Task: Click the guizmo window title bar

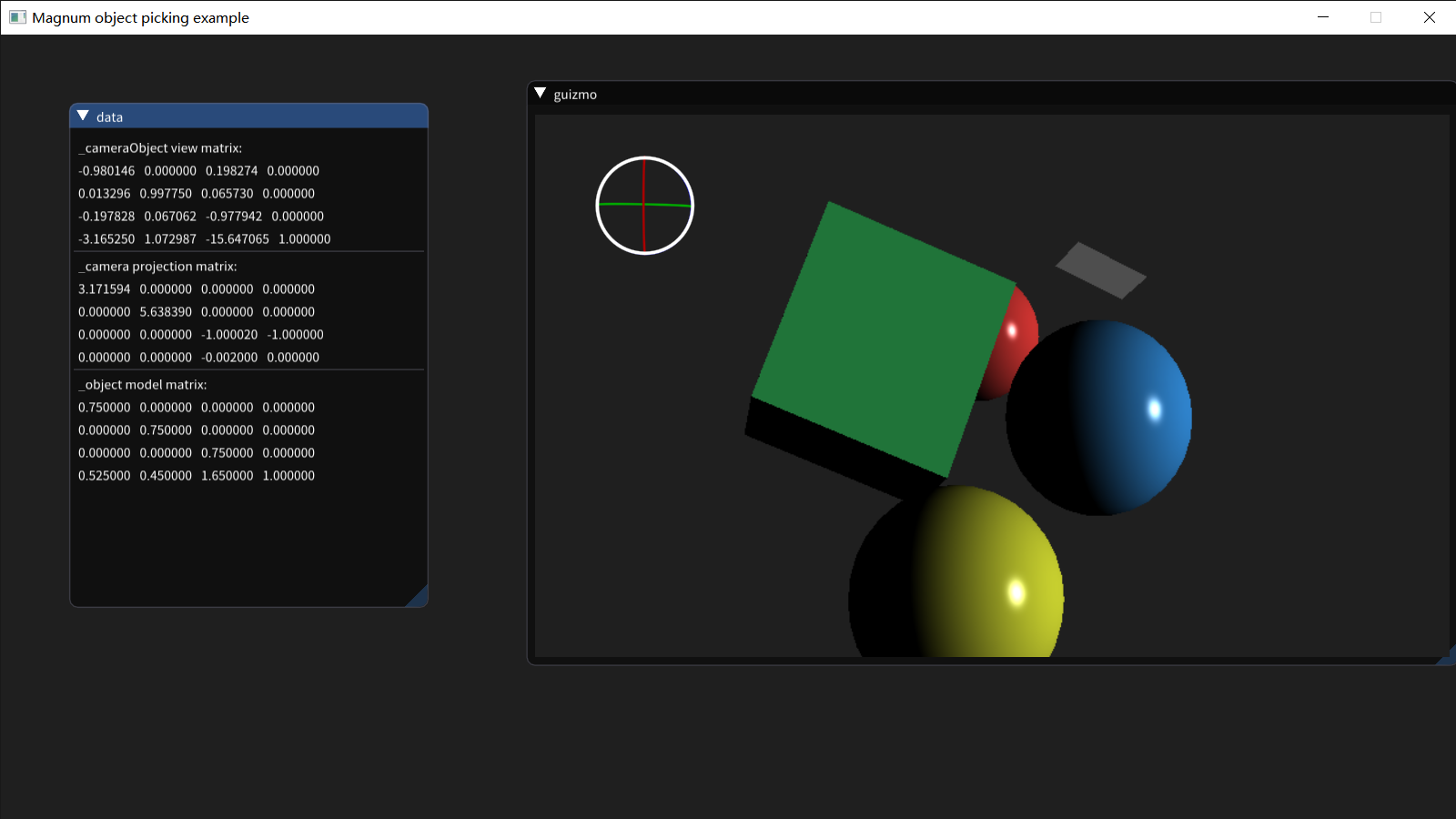Action: [x=819, y=94]
